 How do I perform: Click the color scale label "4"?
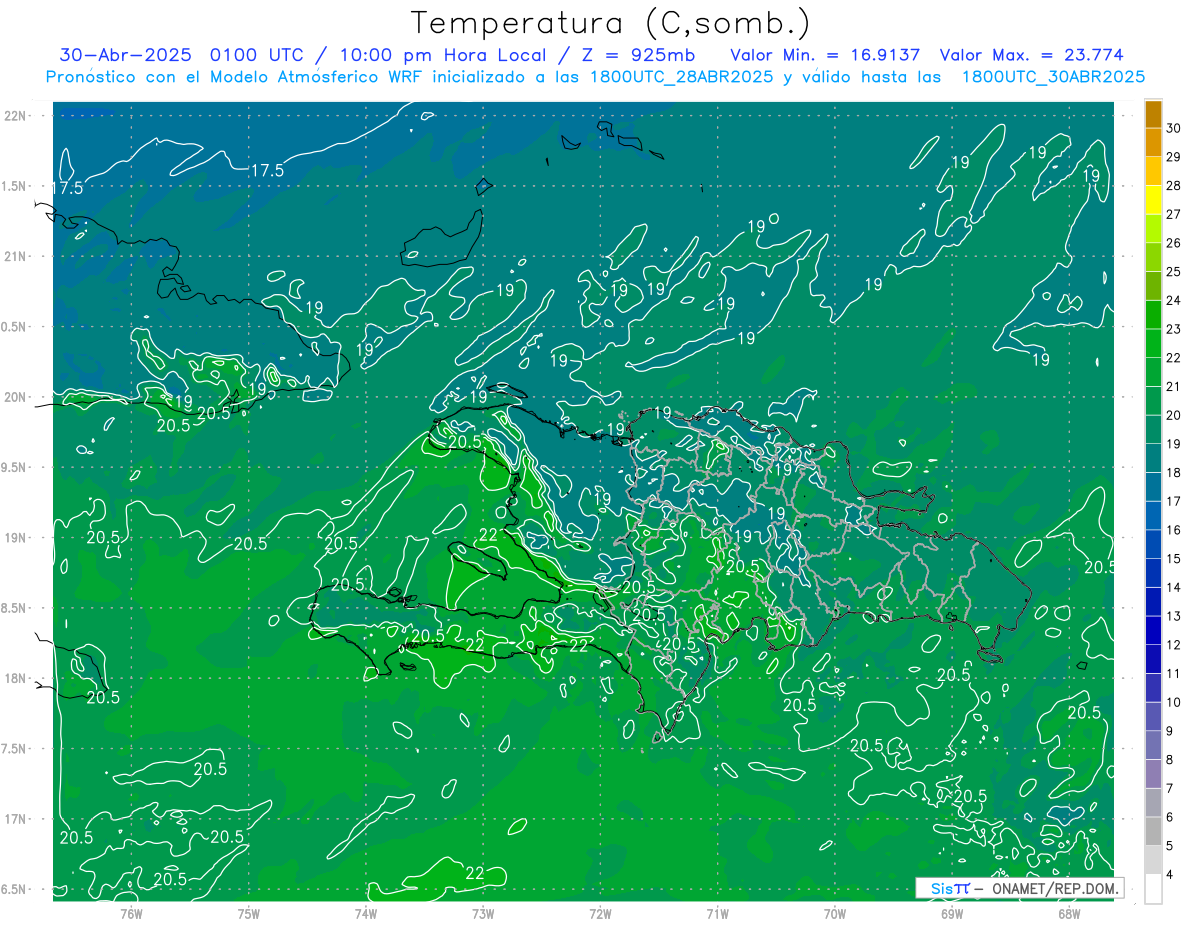[1170, 875]
